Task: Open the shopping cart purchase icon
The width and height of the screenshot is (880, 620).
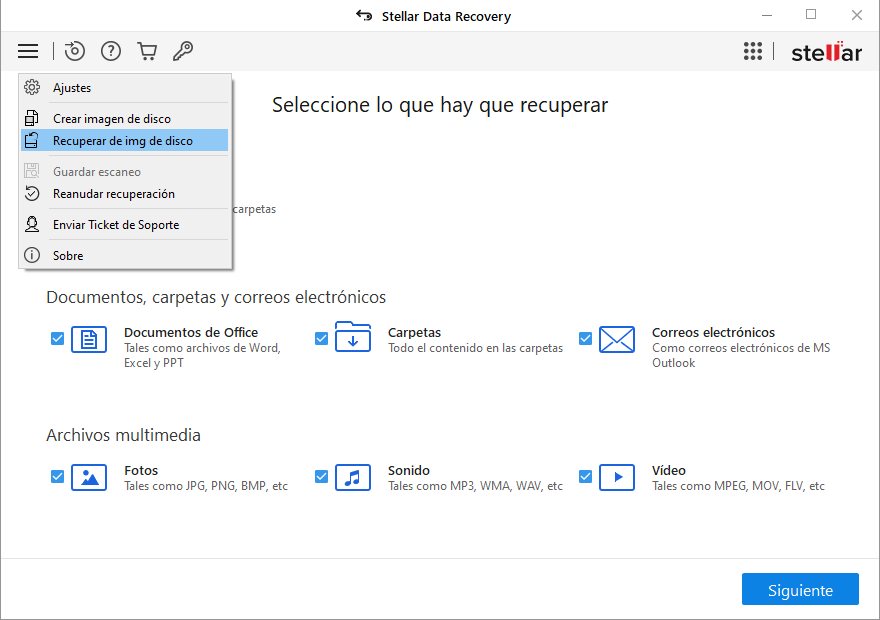Action: pyautogui.click(x=147, y=51)
